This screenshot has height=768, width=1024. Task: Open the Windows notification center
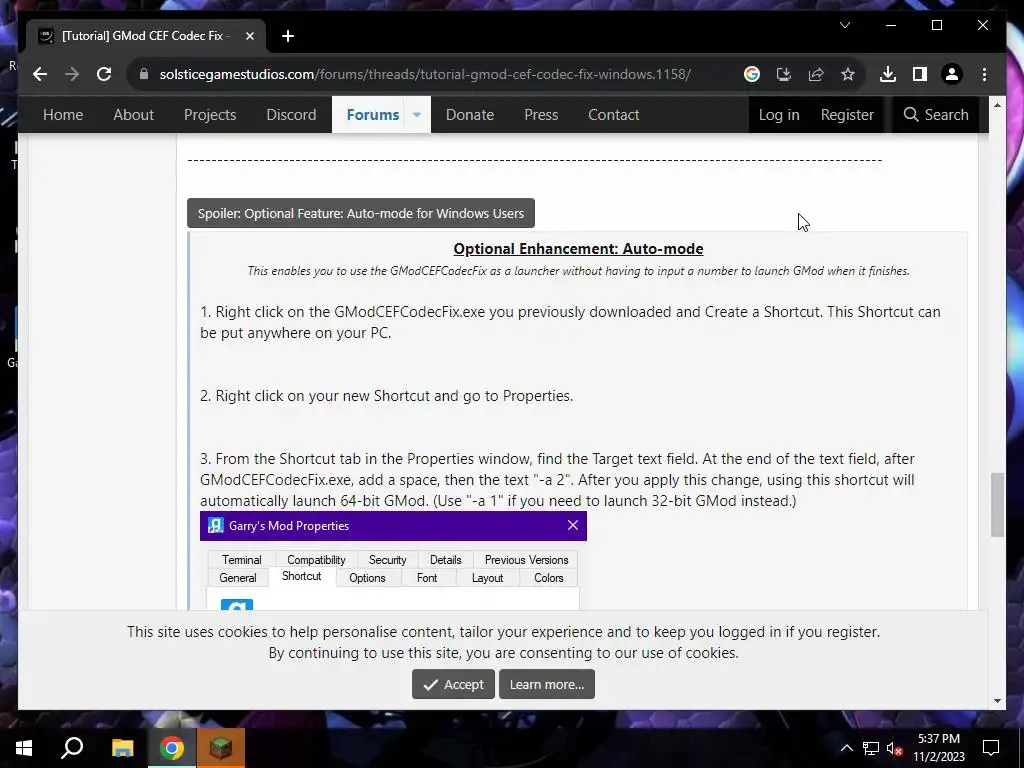tap(991, 748)
